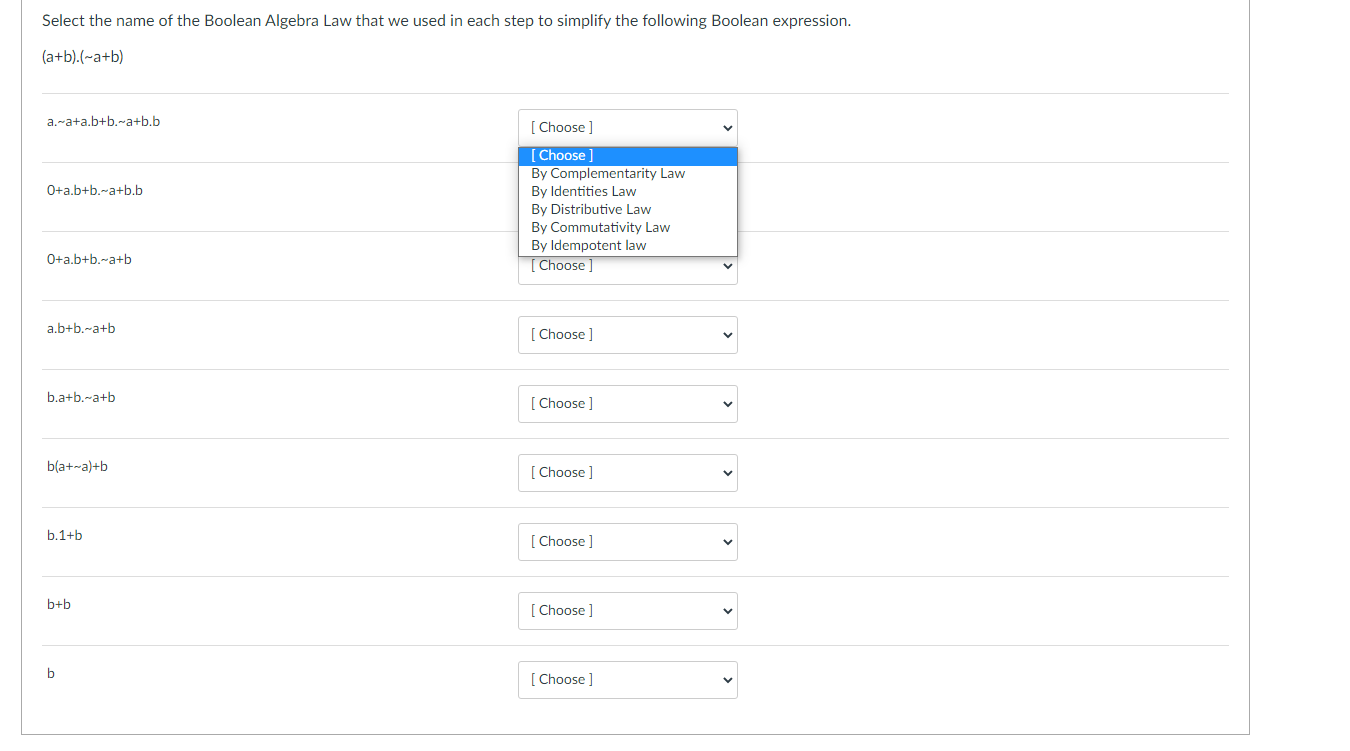This screenshot has width=1350, height=751.
Task: Select "By Complementarity Law" from the open dropdown
Action: tap(607, 173)
